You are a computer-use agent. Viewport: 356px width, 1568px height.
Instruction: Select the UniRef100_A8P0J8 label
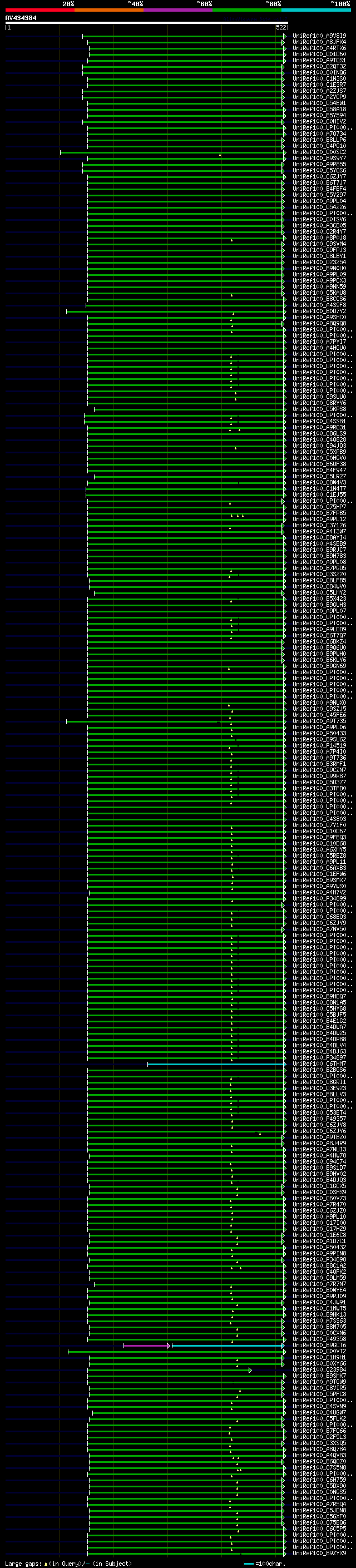coord(319,238)
